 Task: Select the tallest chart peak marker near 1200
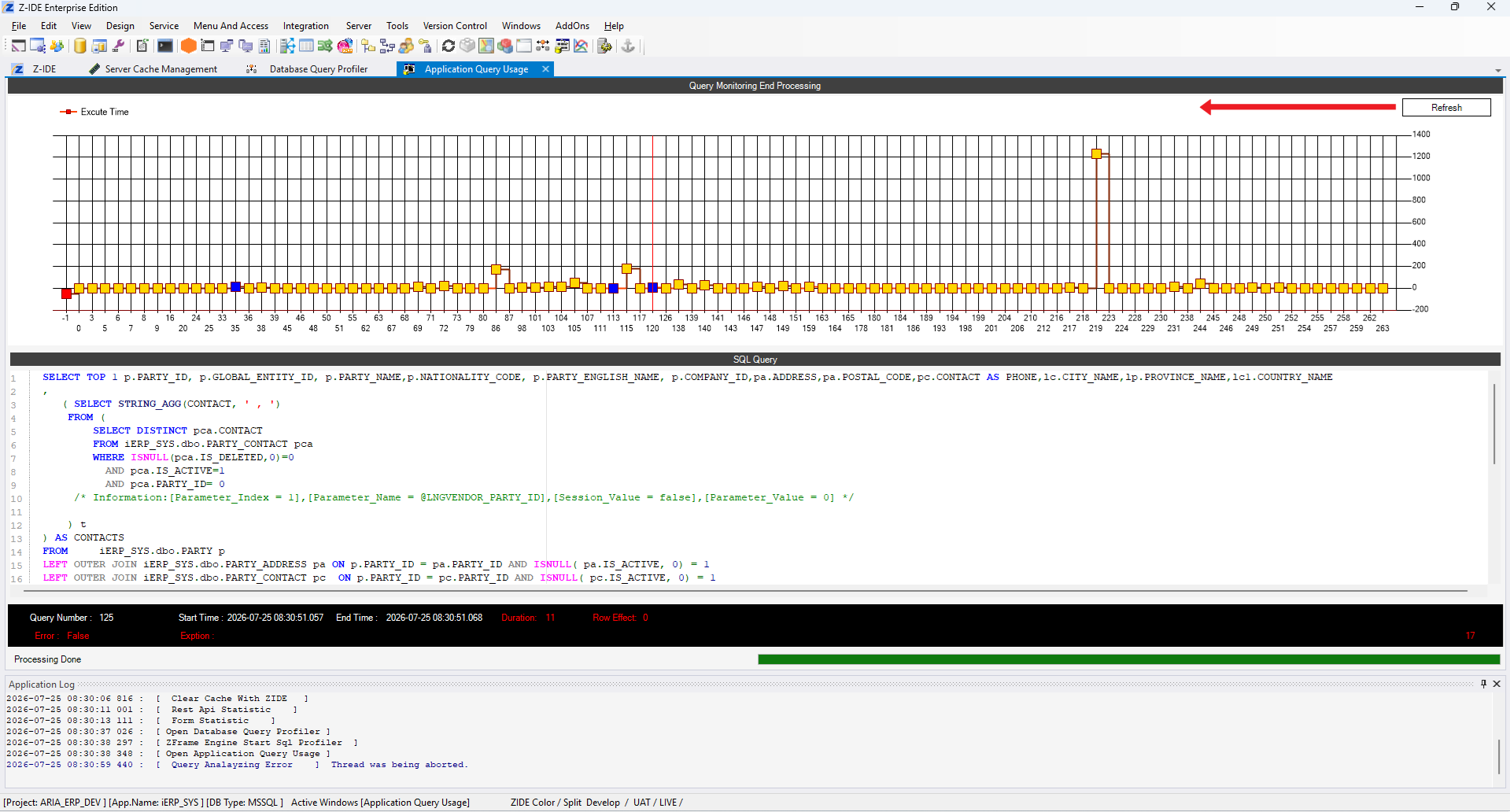point(1096,153)
